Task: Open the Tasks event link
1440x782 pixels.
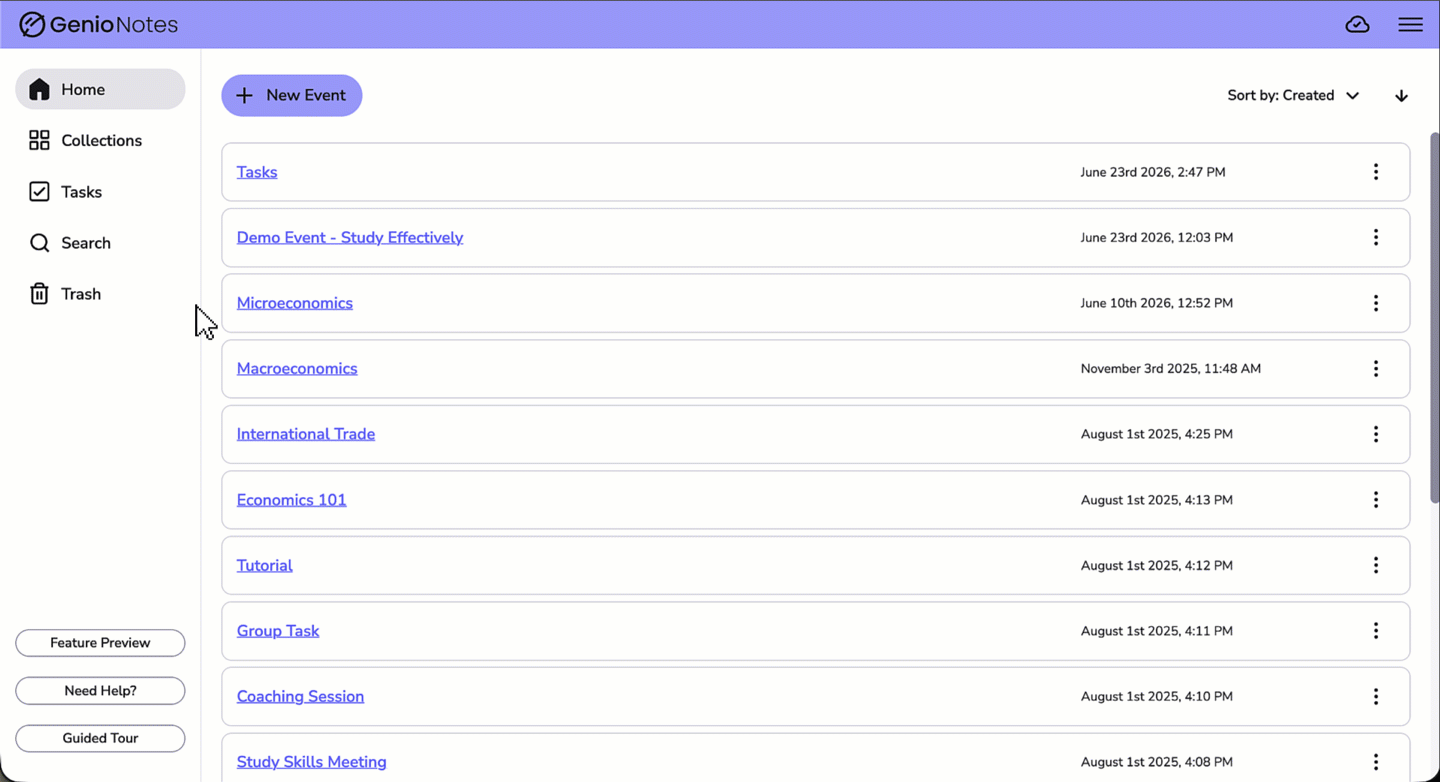Action: click(x=257, y=172)
